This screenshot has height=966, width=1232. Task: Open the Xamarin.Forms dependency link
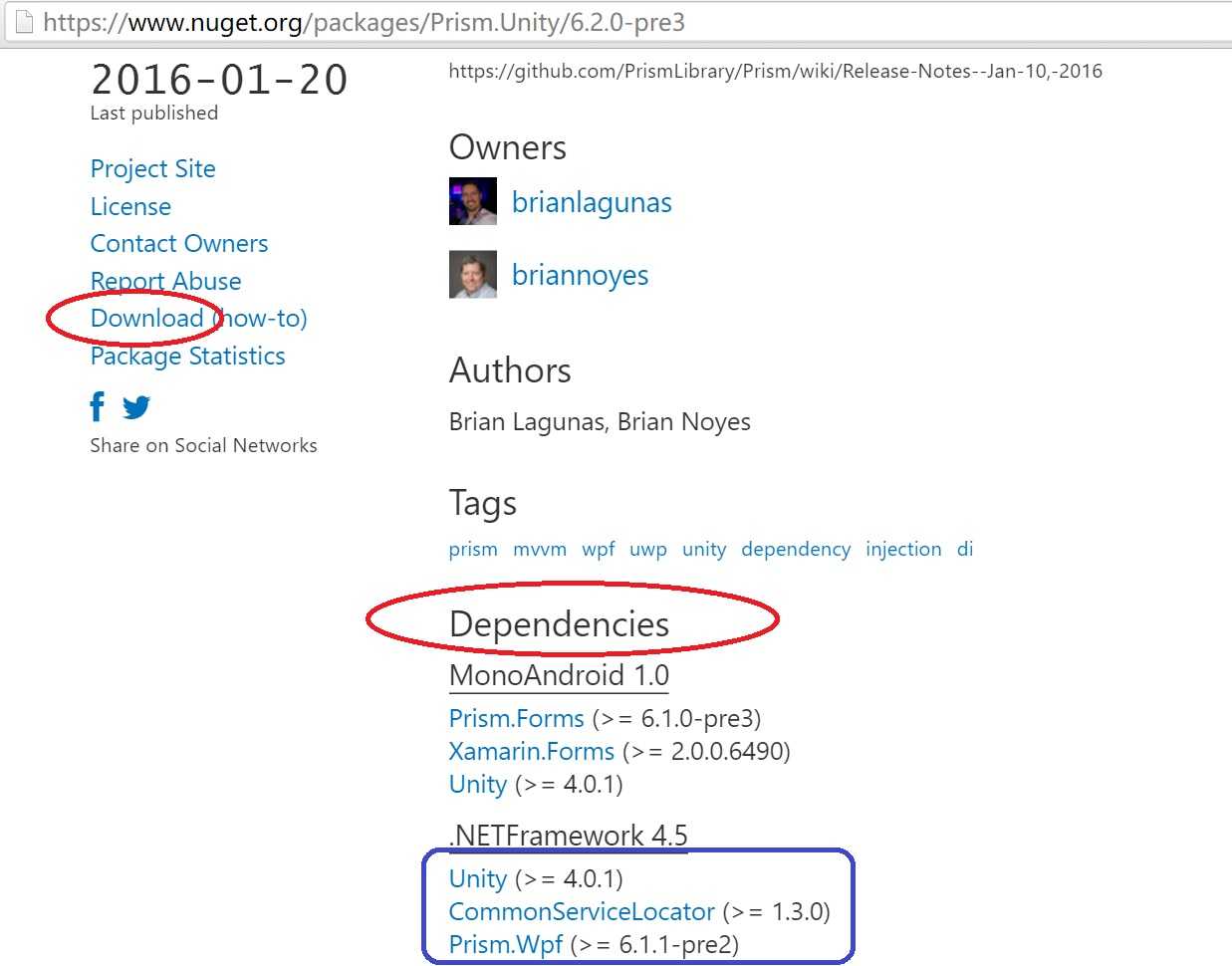[x=532, y=751]
